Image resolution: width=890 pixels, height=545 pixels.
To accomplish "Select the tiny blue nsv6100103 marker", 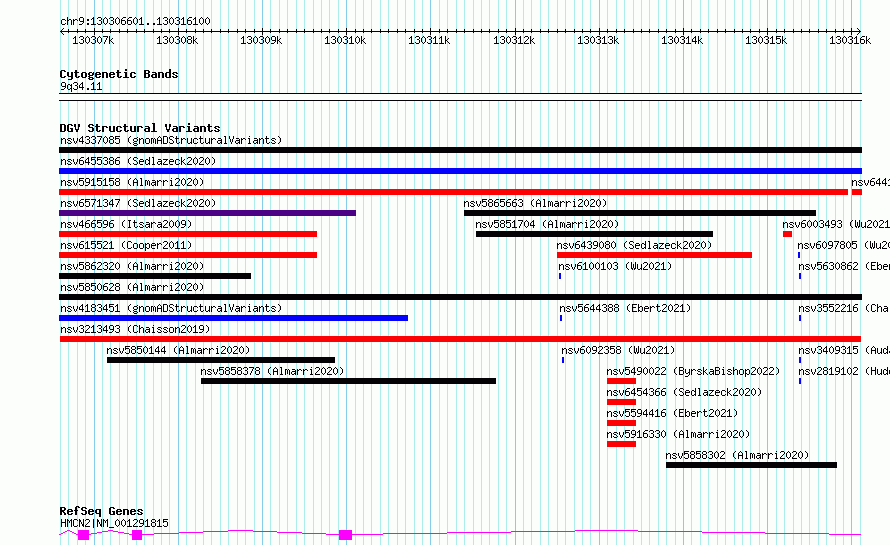I will click(560, 276).
